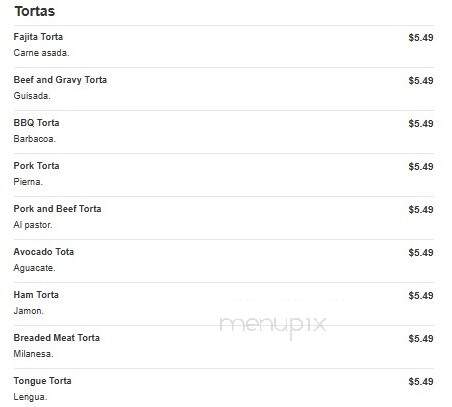
Task: Click the Milanesa description
Action: (x=33, y=354)
